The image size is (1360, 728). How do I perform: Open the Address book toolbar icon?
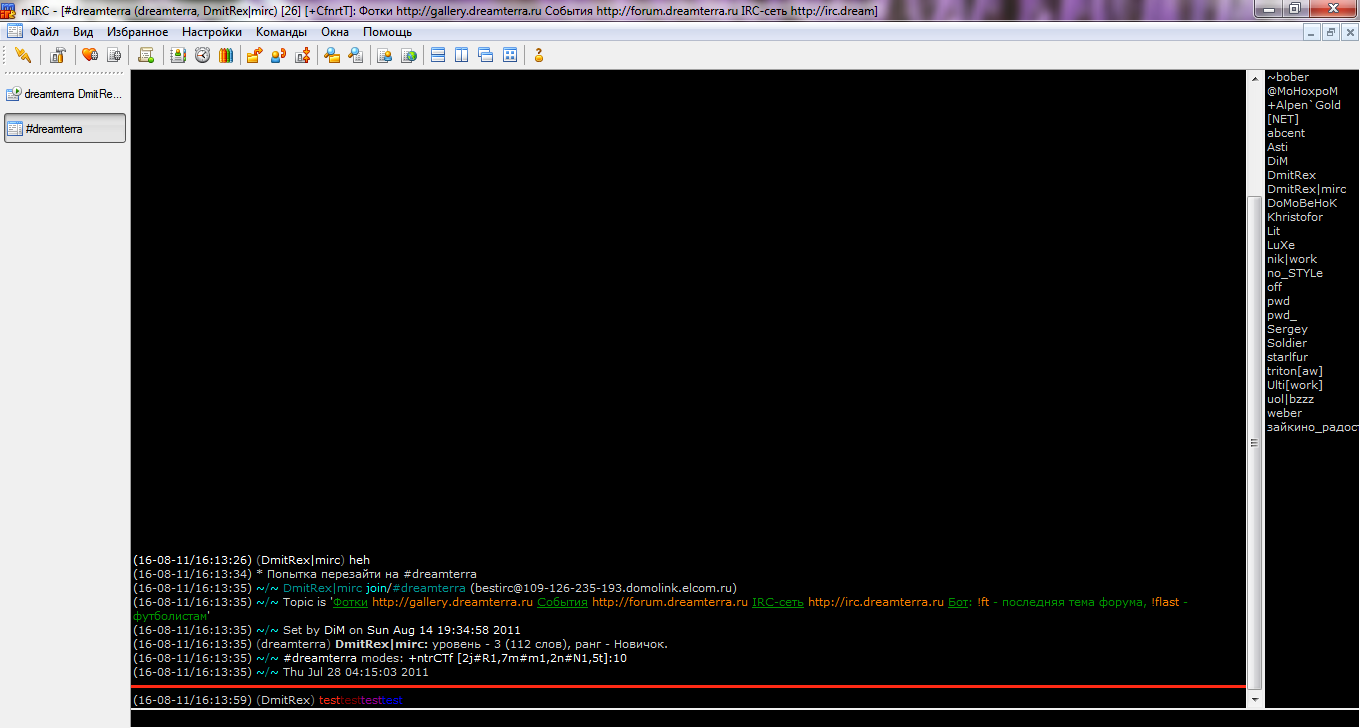[x=178, y=55]
